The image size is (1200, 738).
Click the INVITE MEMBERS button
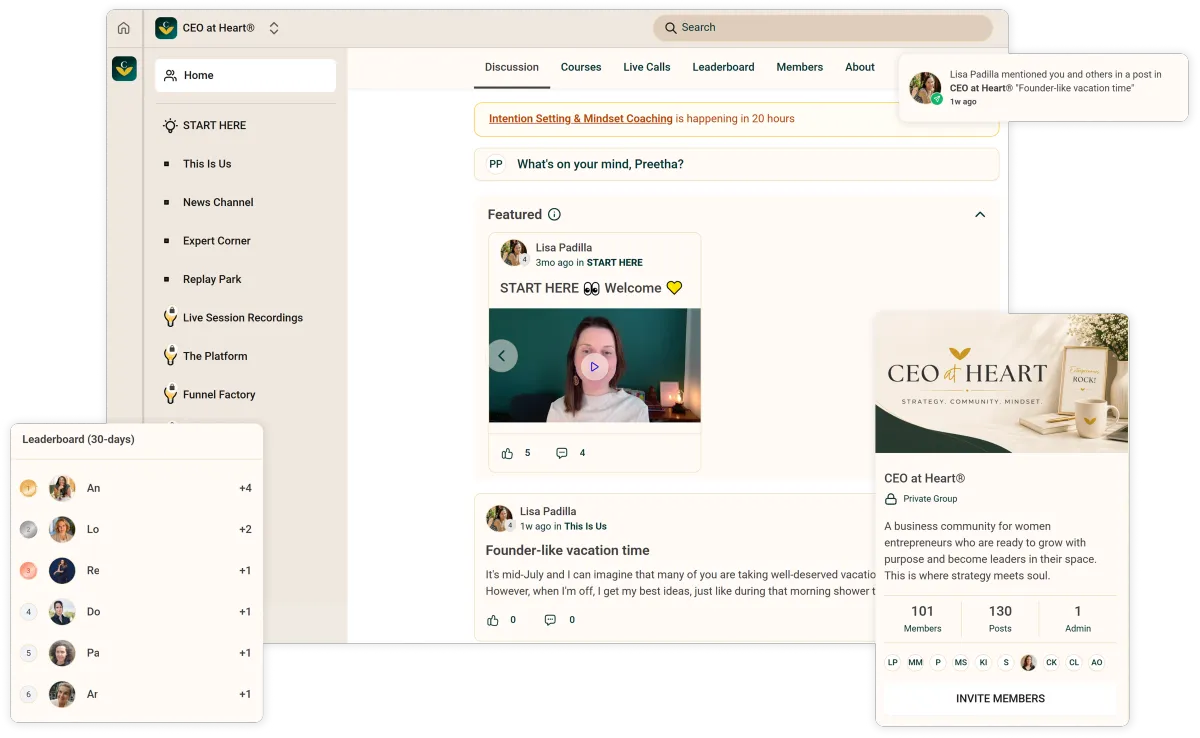1000,699
